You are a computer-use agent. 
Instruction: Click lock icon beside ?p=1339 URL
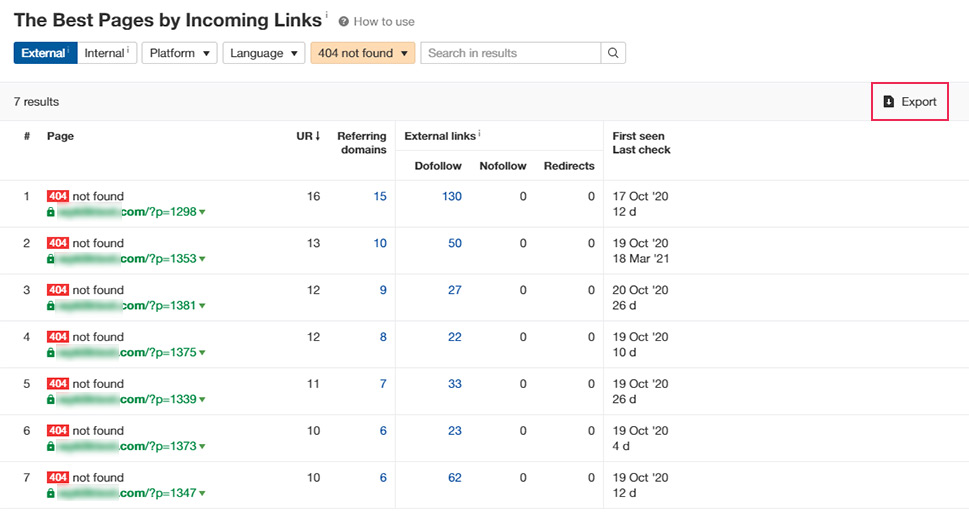[51, 400]
